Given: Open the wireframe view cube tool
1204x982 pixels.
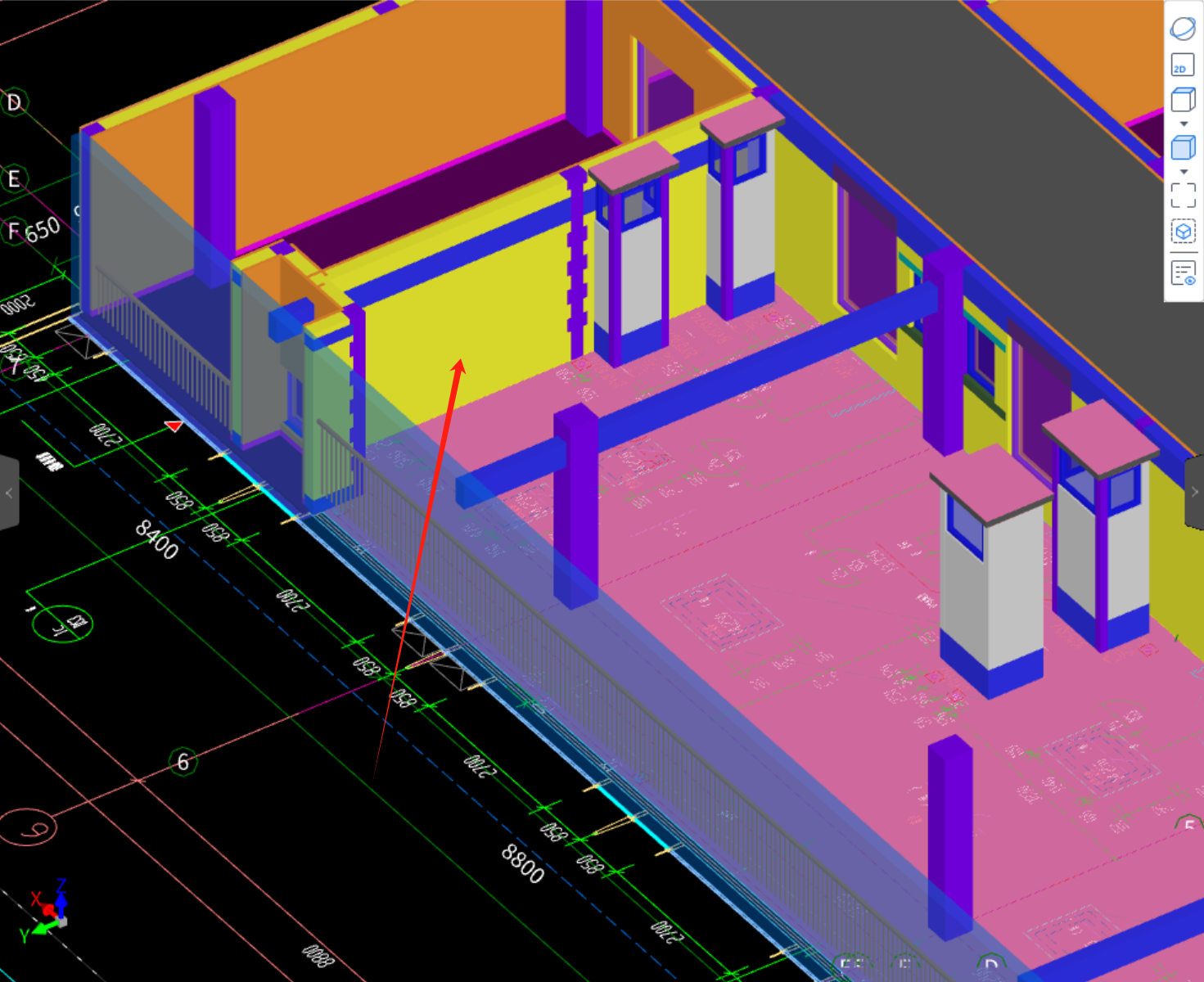Looking at the screenshot, I should click(1183, 100).
